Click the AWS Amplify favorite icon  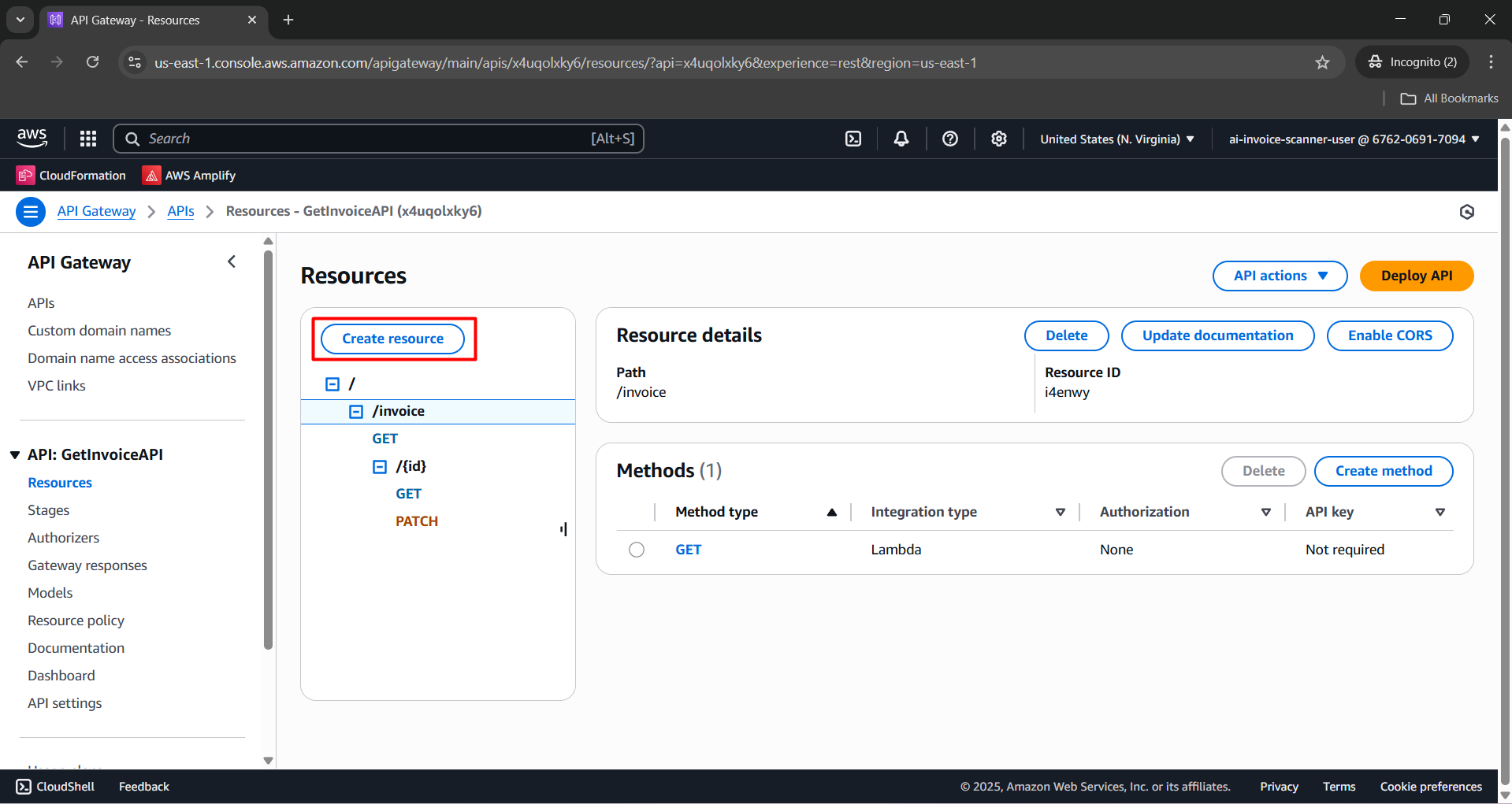(151, 175)
